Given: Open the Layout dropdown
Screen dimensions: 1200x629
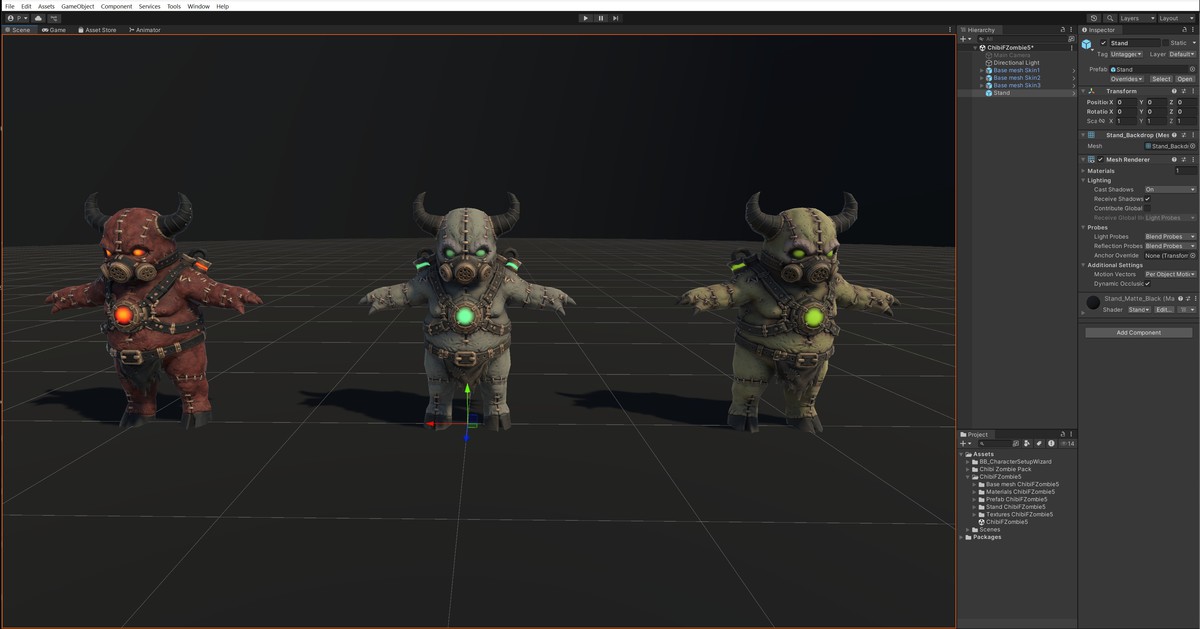Looking at the screenshot, I should click(x=1175, y=18).
